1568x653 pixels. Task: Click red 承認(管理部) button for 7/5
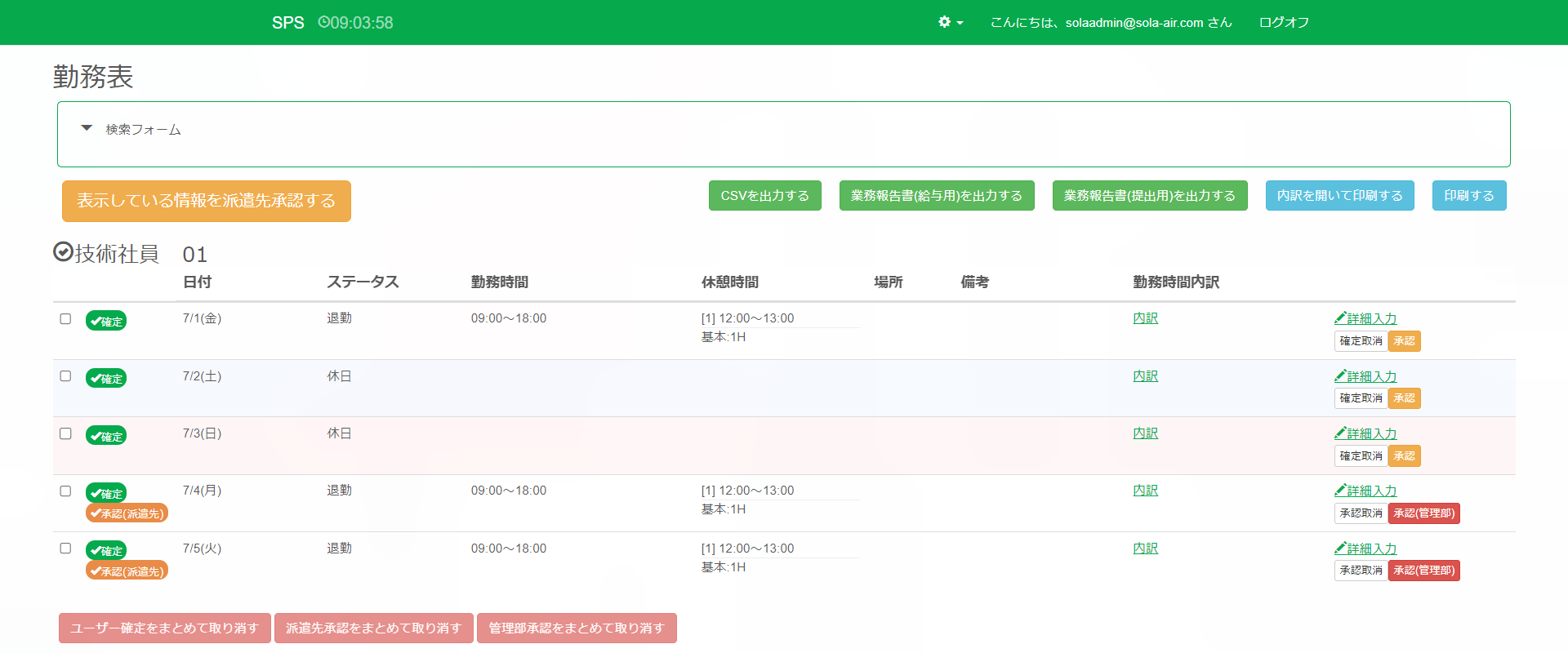(1423, 571)
